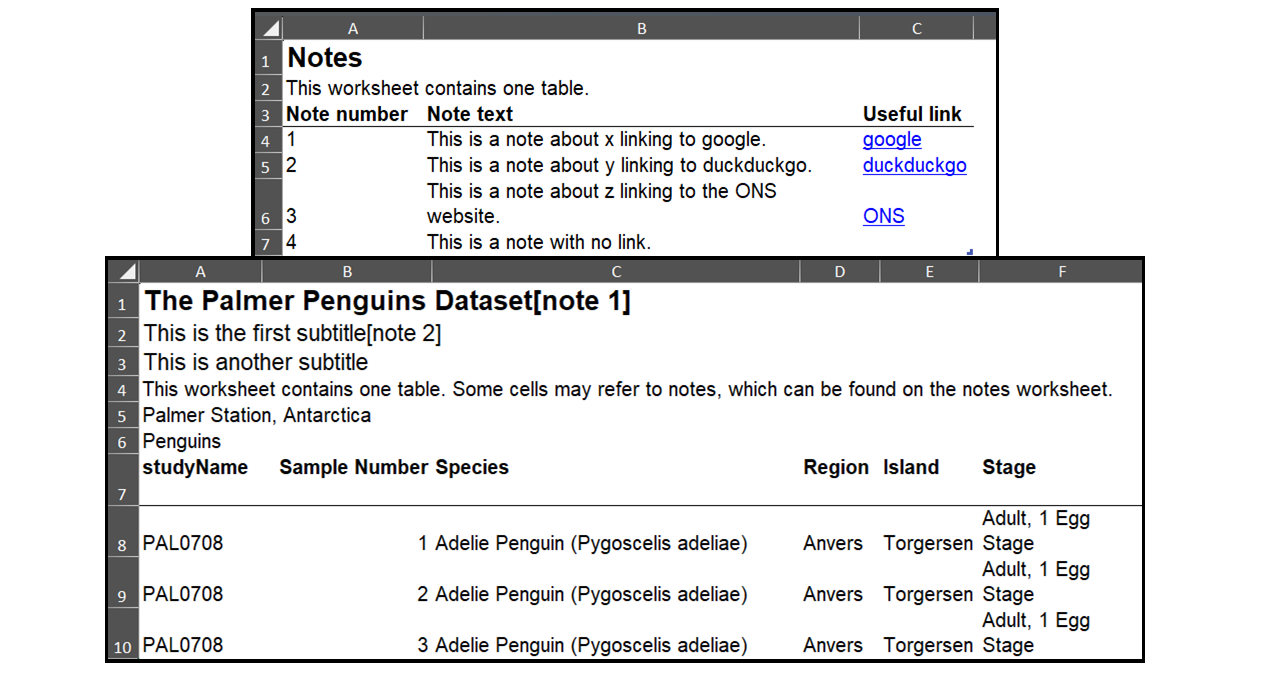
Task: Click the "Note text" header cell
Action: (470, 114)
